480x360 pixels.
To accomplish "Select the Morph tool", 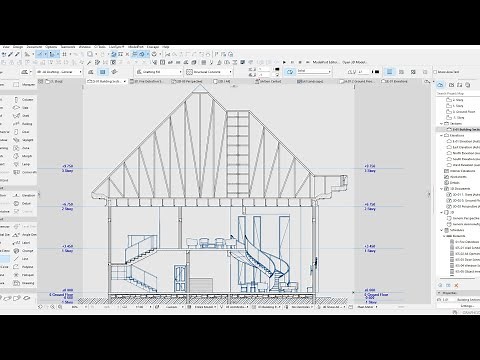I will [23, 156].
